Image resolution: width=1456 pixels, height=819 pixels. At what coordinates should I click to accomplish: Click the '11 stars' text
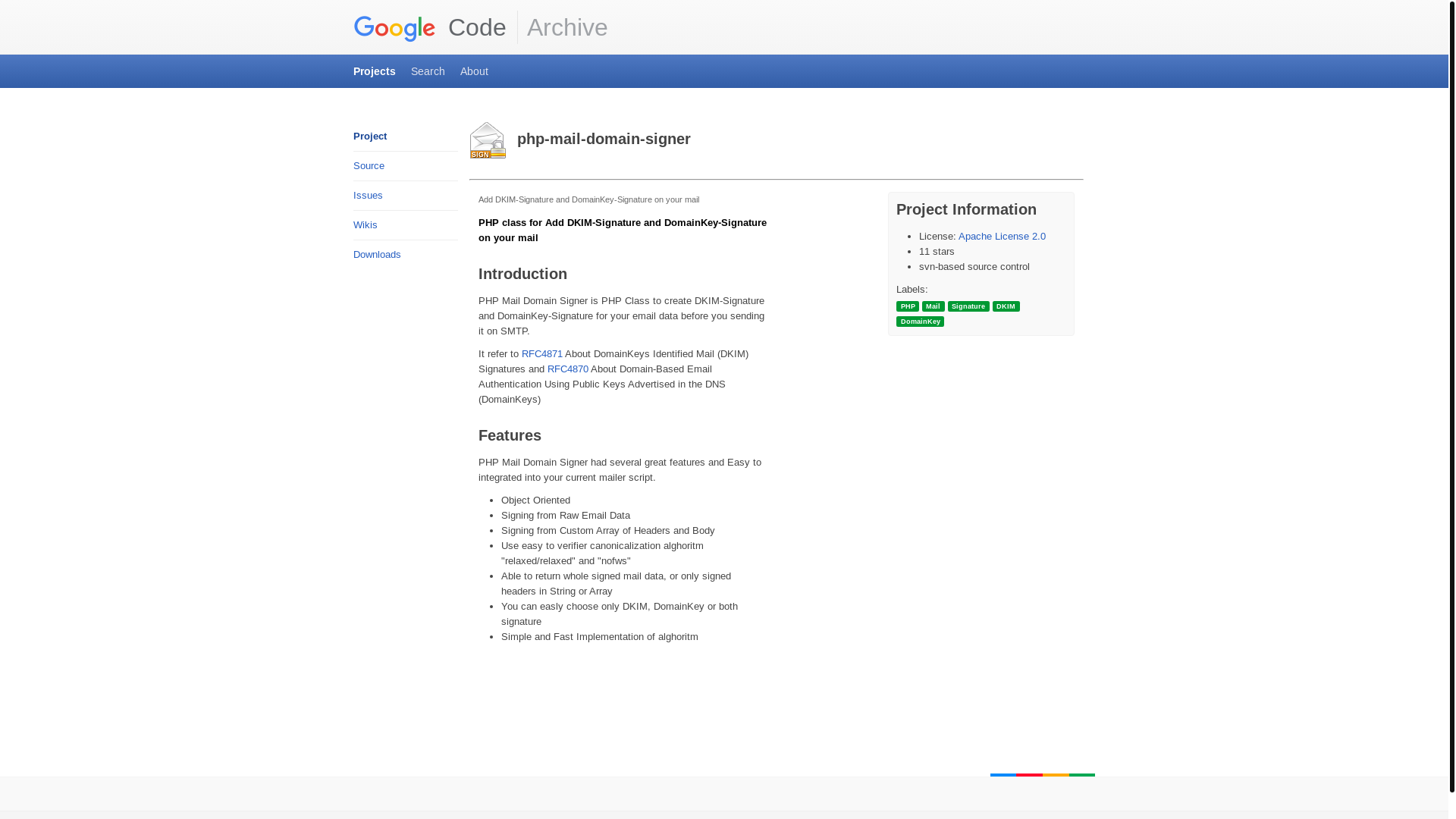[x=937, y=252]
